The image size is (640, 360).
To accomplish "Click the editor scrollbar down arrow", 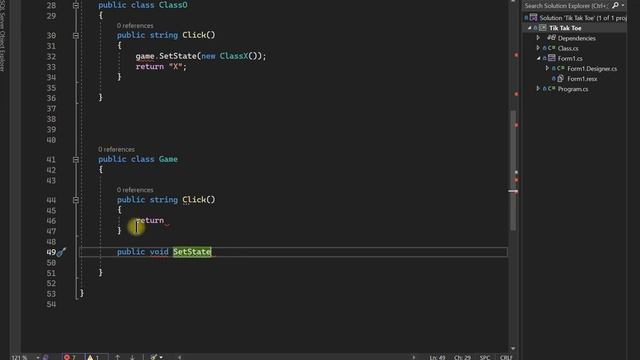I will click(513, 349).
